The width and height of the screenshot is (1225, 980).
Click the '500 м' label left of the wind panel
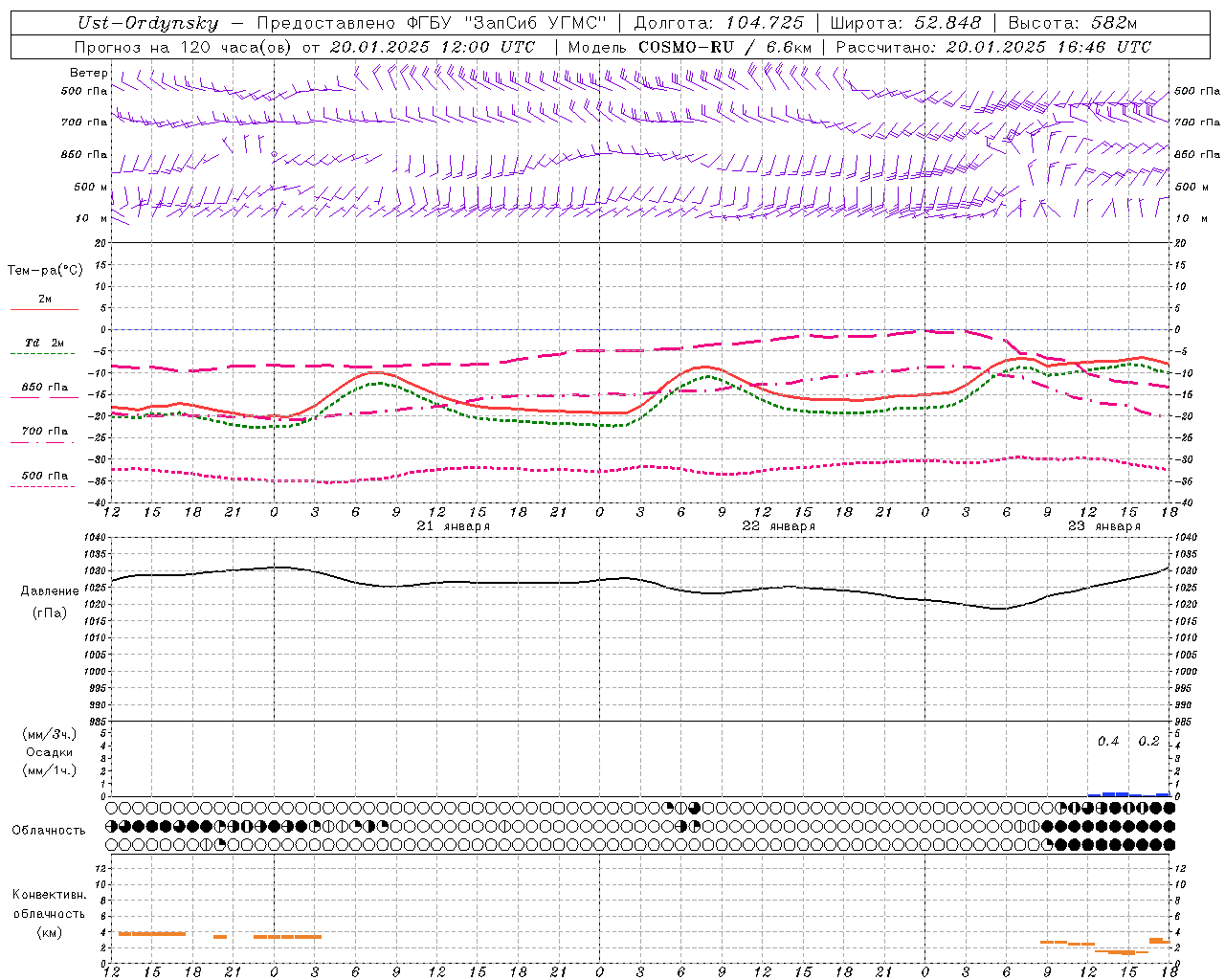91,187
